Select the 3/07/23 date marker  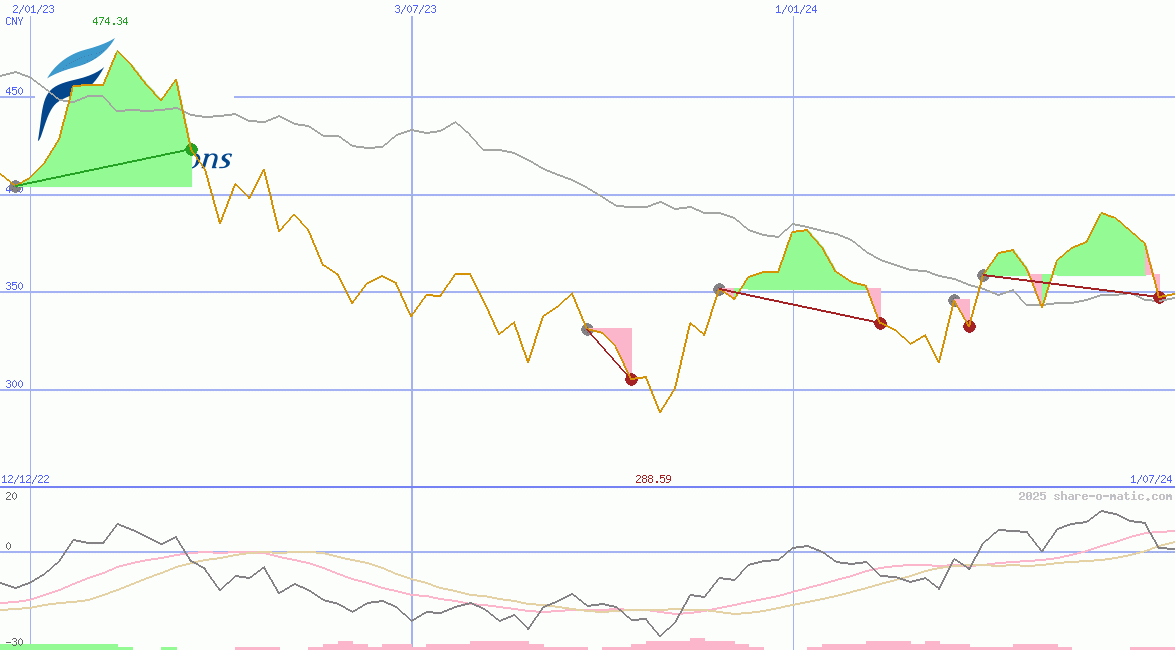click(x=415, y=9)
